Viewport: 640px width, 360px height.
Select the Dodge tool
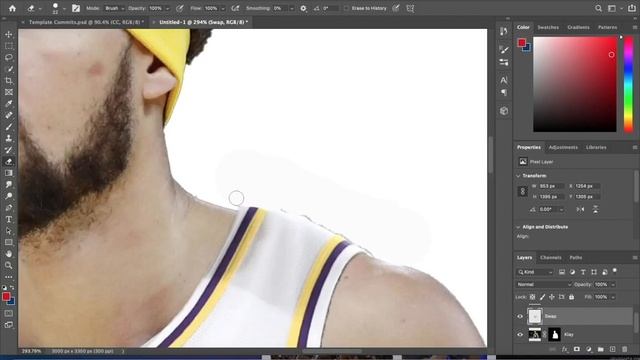pyautogui.click(x=9, y=196)
